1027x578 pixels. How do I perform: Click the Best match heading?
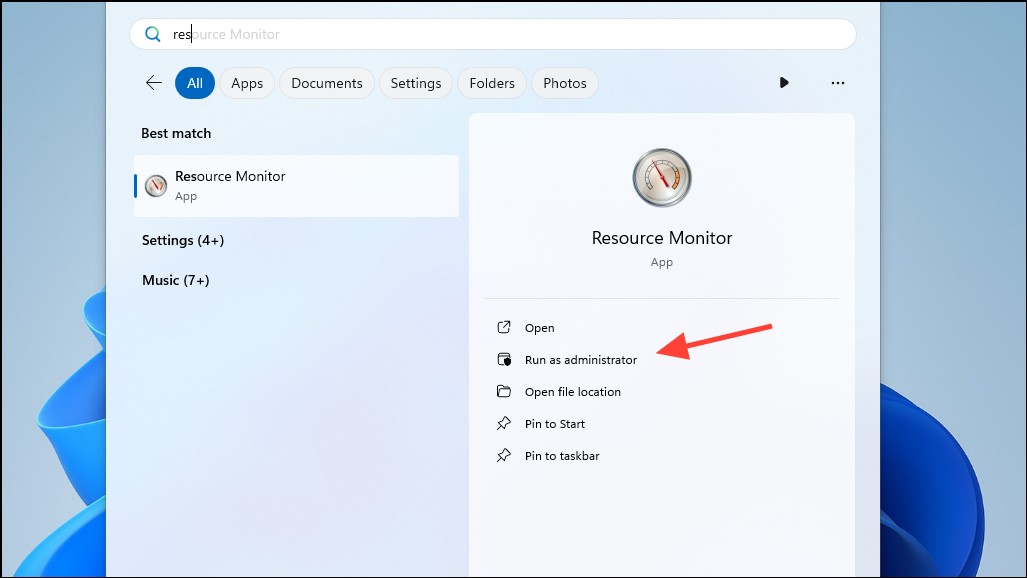tap(176, 133)
